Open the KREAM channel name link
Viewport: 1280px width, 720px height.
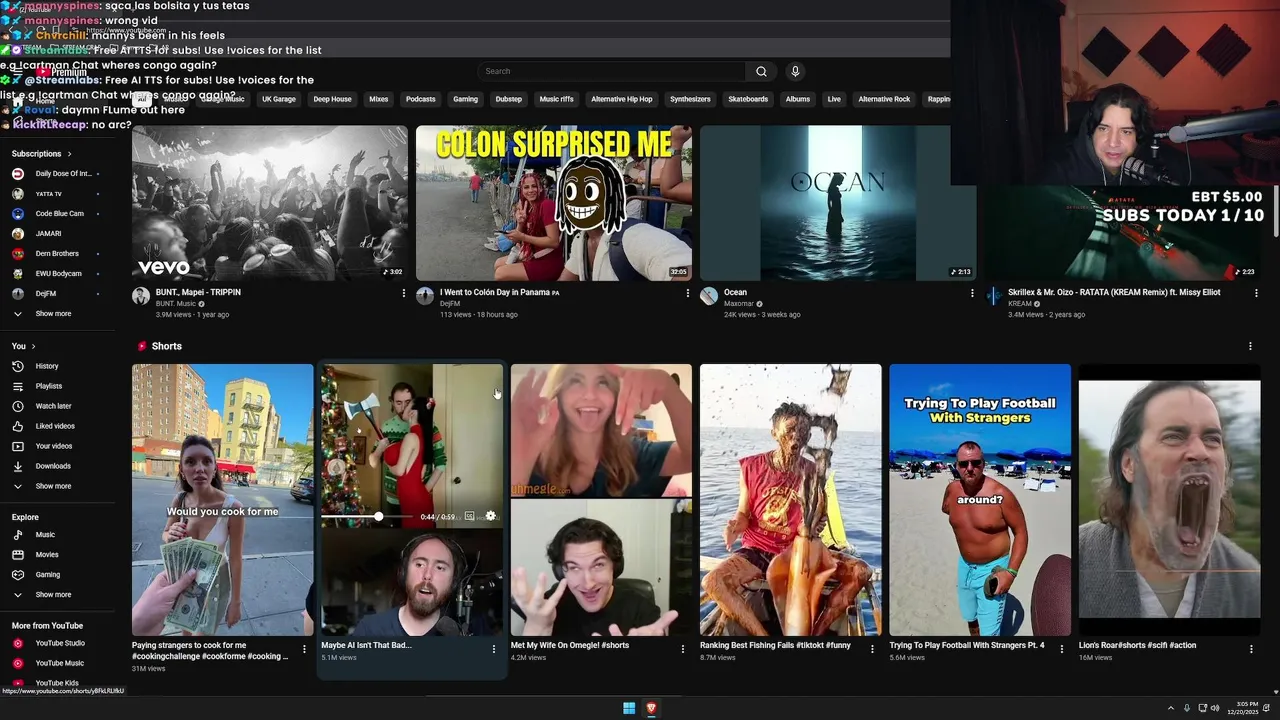click(1019, 304)
